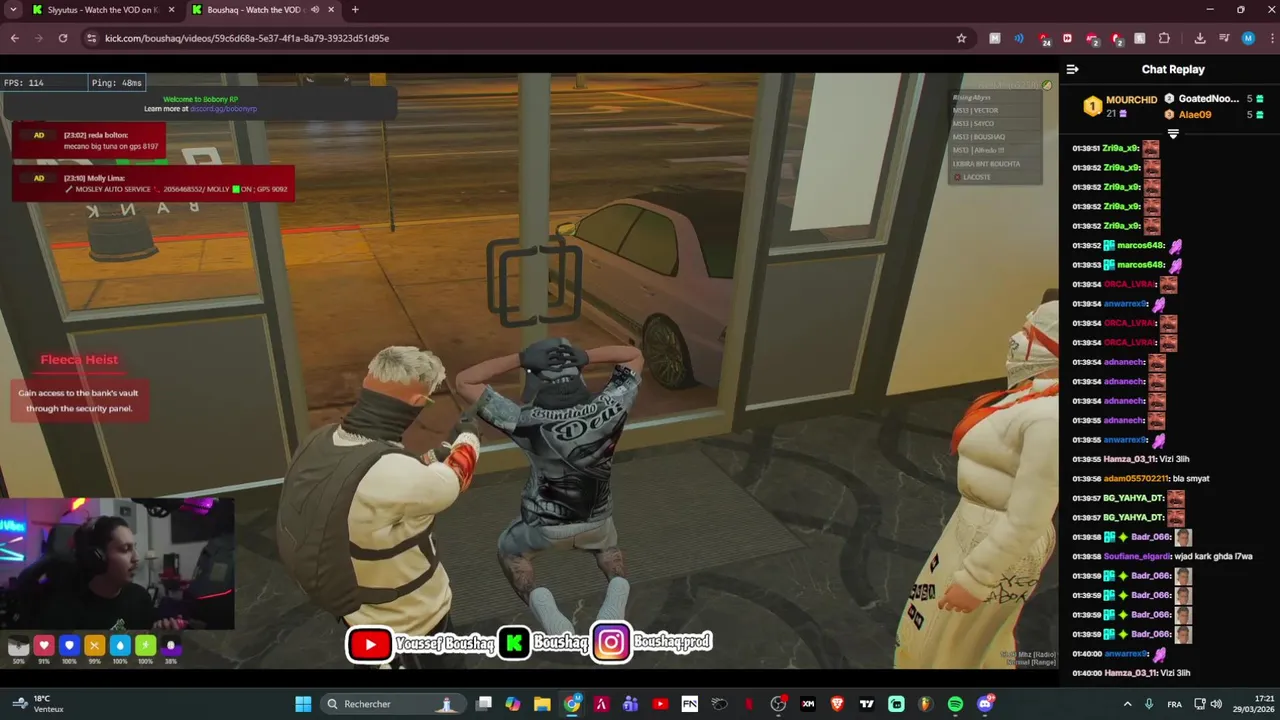View site information icon in address bar
The width and height of the screenshot is (1280, 720).
[92, 38]
